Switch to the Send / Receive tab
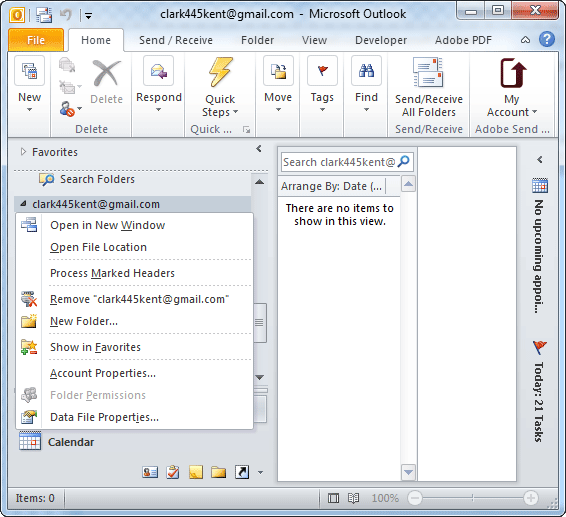Screen dimensions: 566x517 click(176, 40)
